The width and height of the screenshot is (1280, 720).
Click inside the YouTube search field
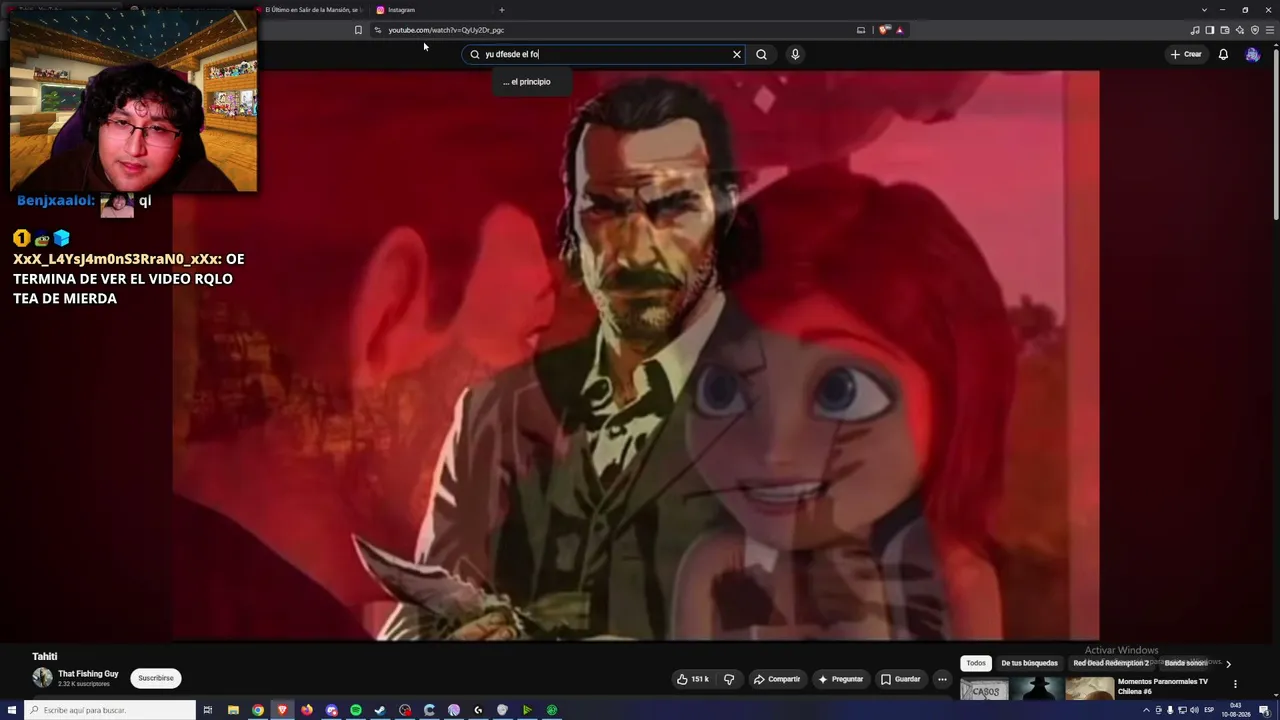pos(604,55)
